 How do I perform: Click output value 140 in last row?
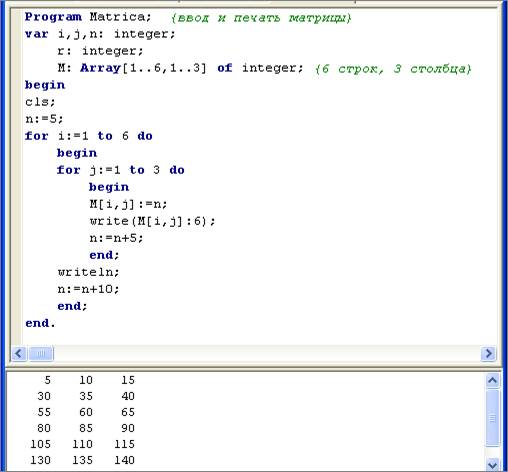124,460
